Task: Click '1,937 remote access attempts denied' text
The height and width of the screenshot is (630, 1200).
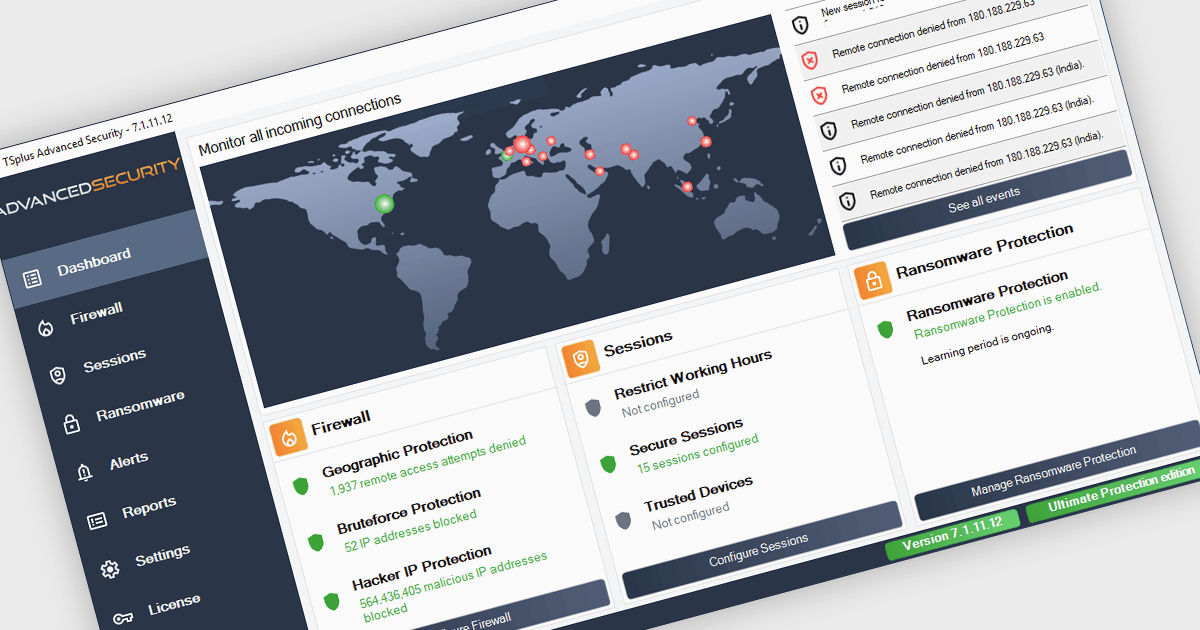Action: pos(428,467)
